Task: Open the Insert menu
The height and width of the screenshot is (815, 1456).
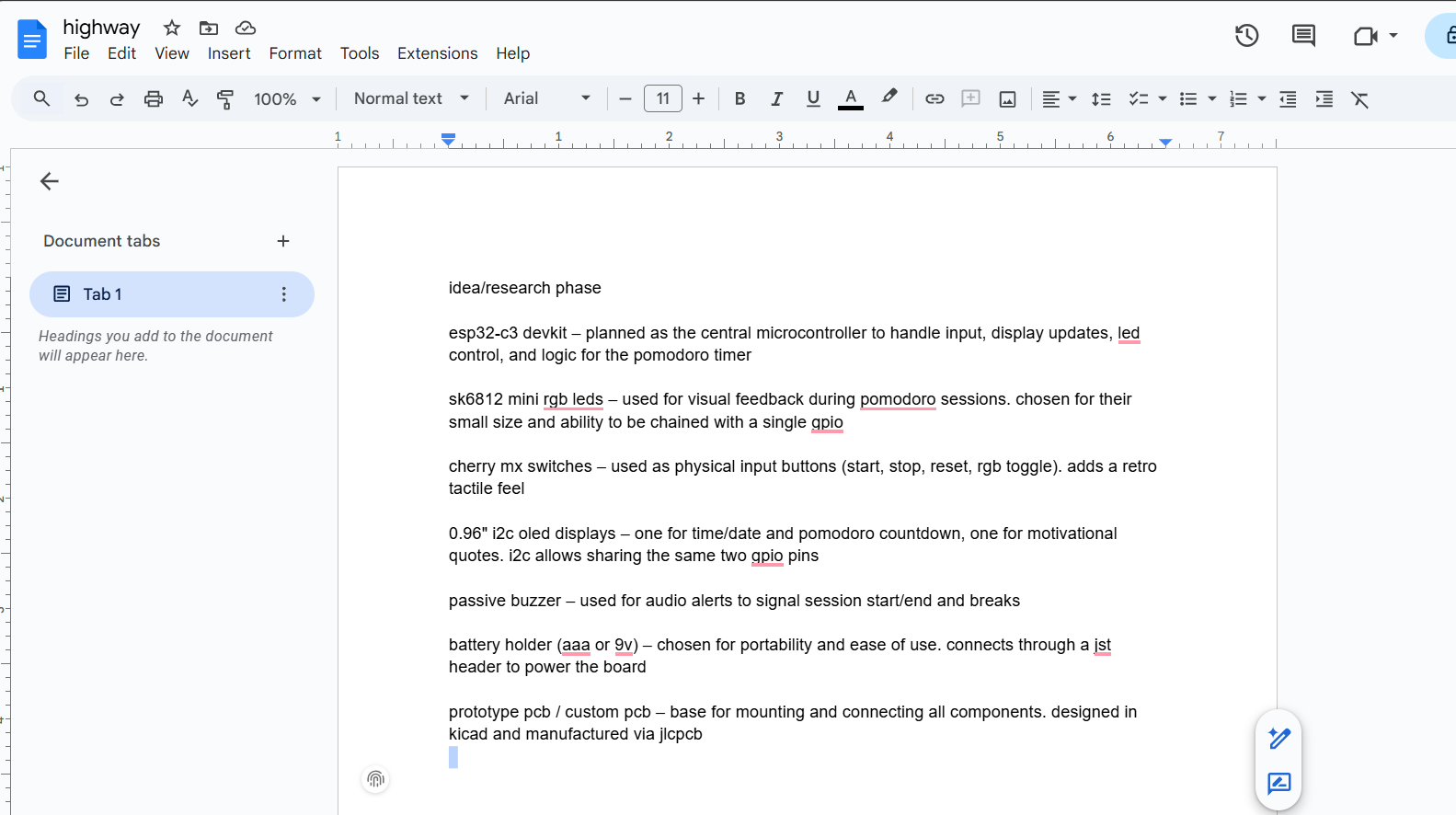Action: click(x=229, y=53)
